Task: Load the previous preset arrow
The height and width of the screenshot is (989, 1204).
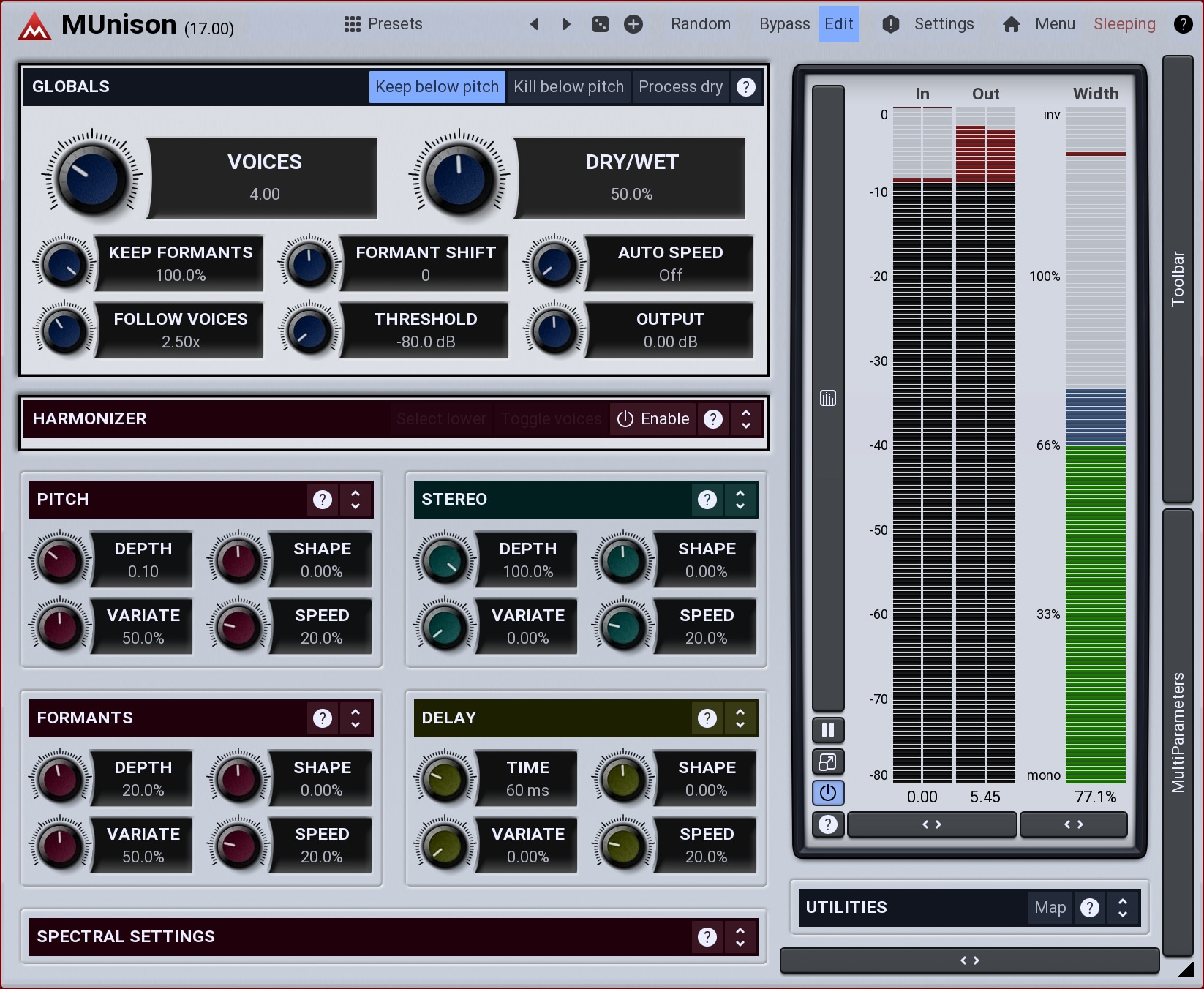Action: (x=534, y=24)
